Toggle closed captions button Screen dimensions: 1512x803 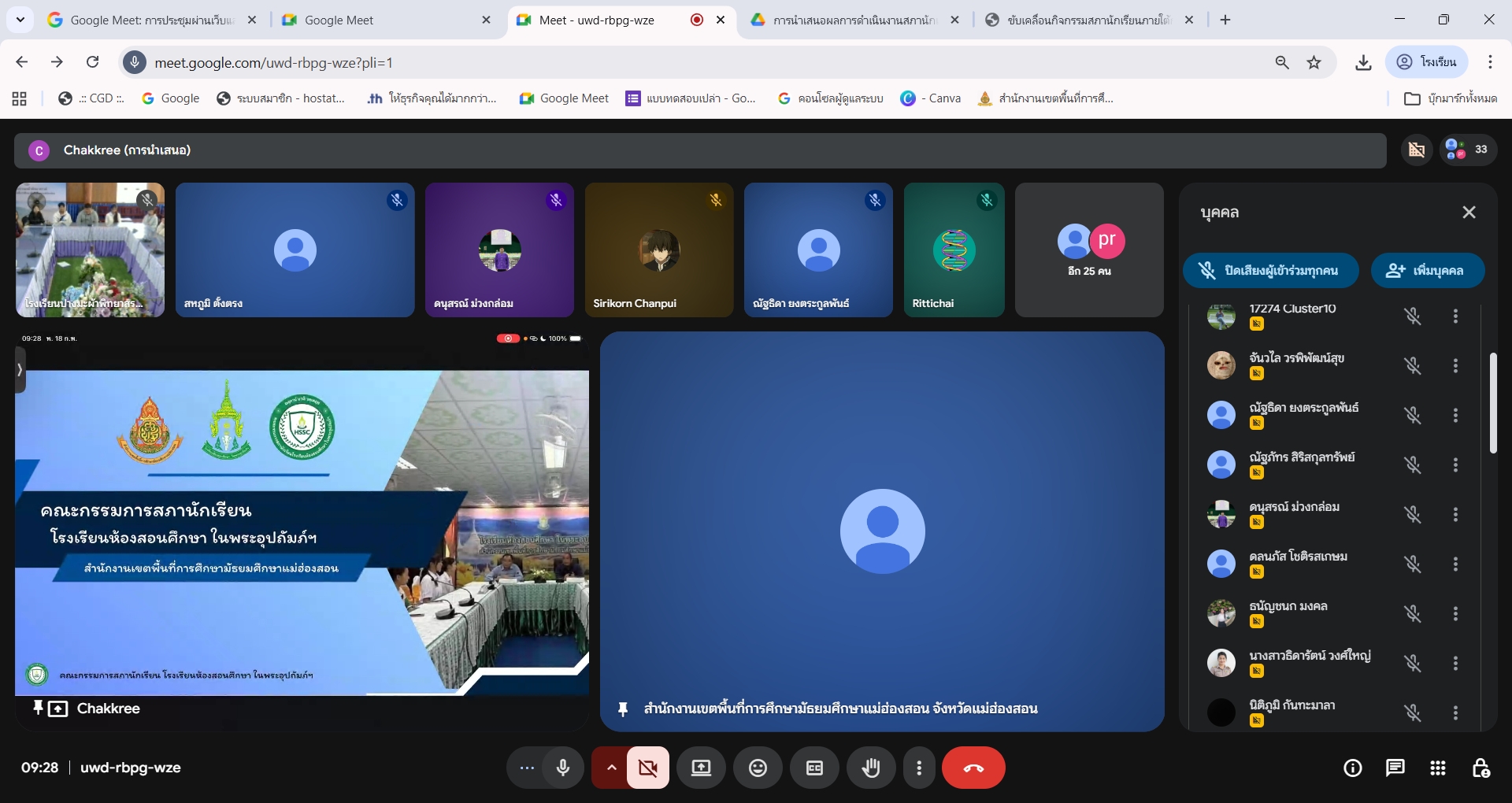tap(814, 768)
